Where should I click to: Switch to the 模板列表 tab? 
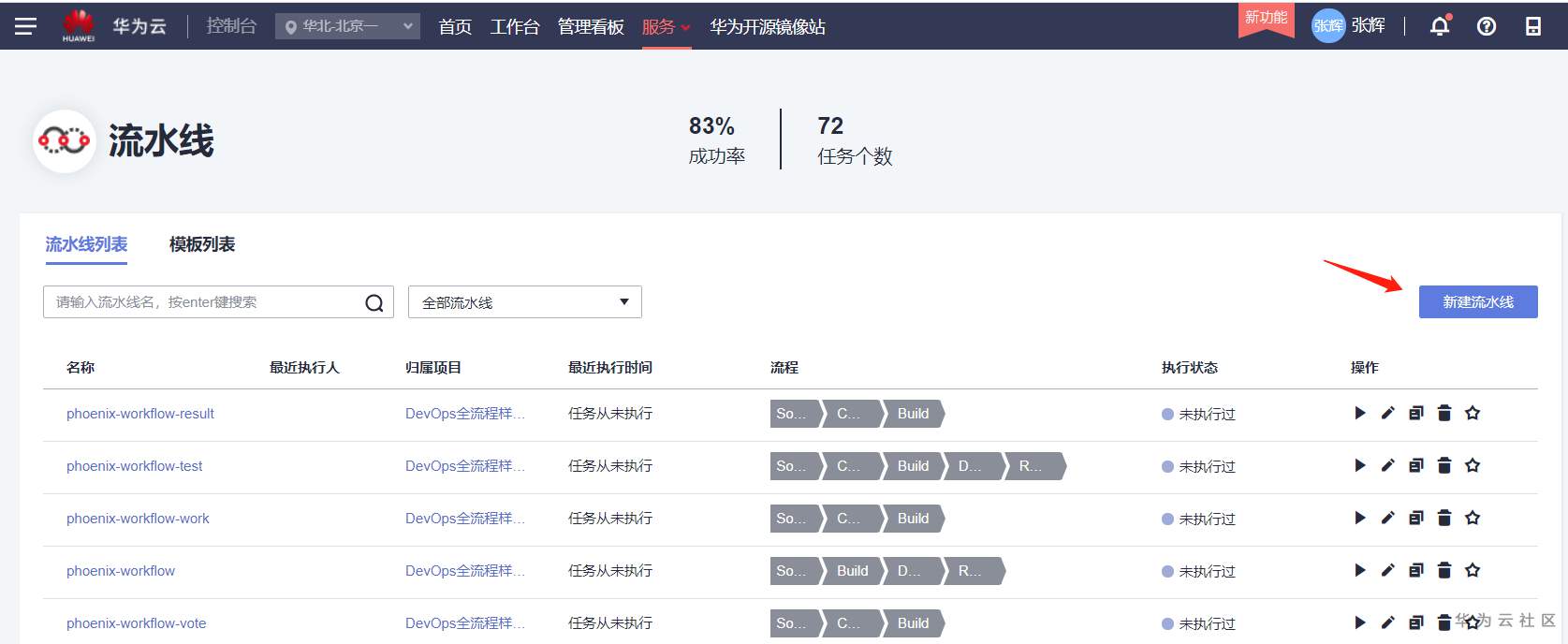click(202, 244)
